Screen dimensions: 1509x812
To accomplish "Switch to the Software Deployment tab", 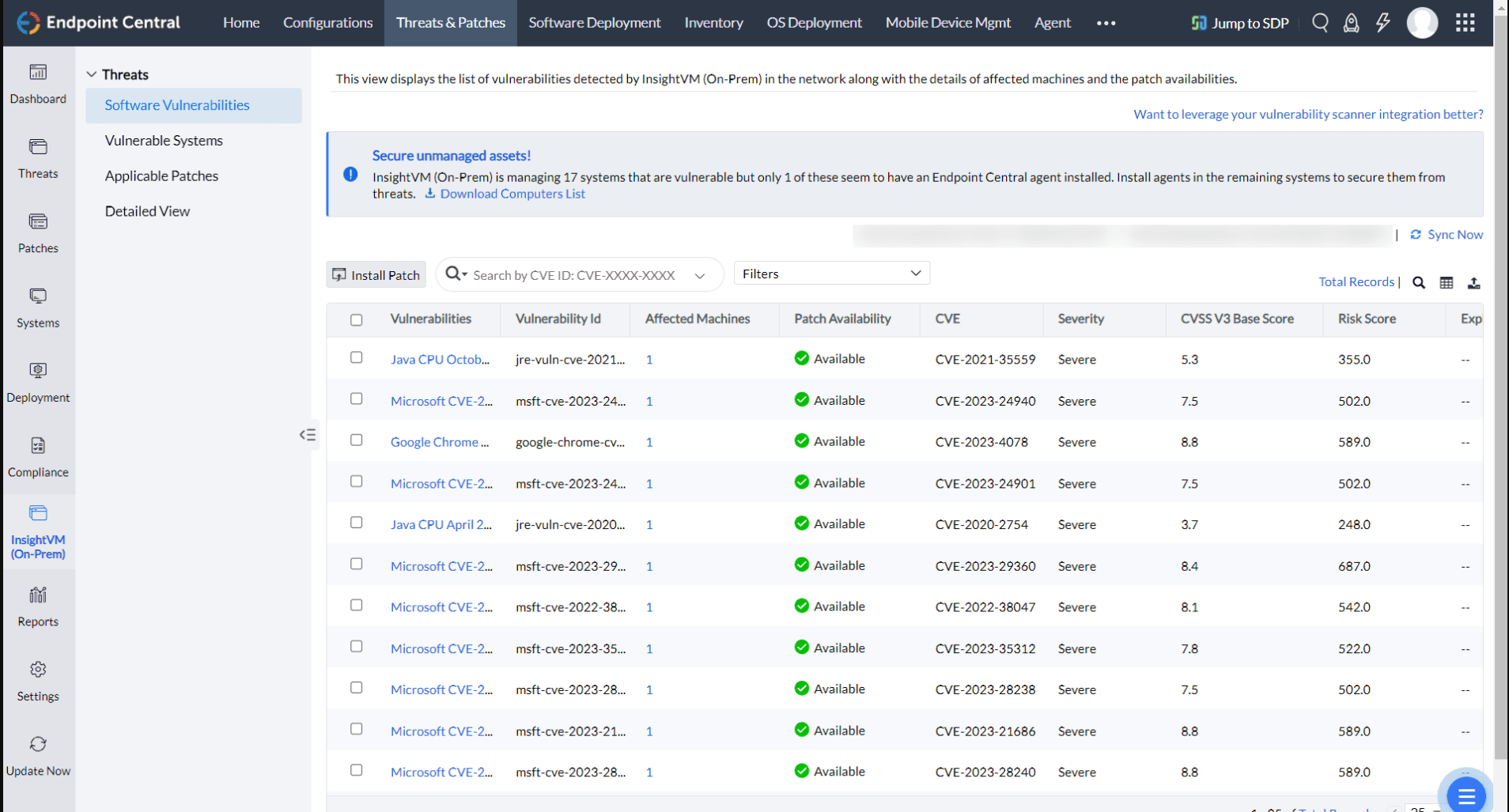I will click(x=594, y=23).
